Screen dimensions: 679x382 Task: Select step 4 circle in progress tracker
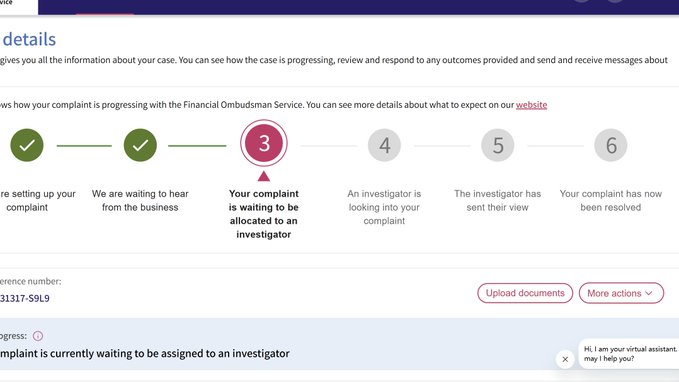(x=384, y=145)
